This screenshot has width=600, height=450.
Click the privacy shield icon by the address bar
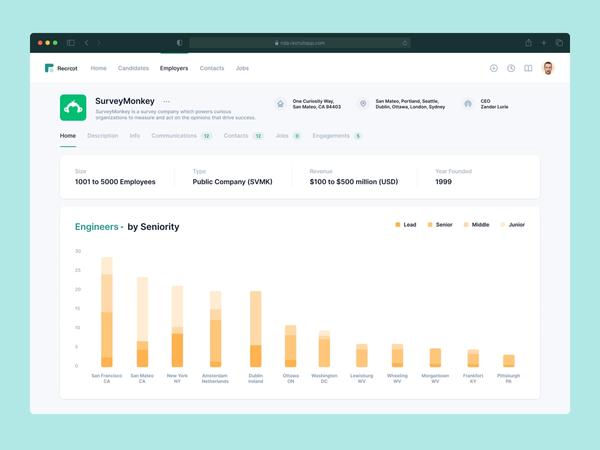(179, 43)
